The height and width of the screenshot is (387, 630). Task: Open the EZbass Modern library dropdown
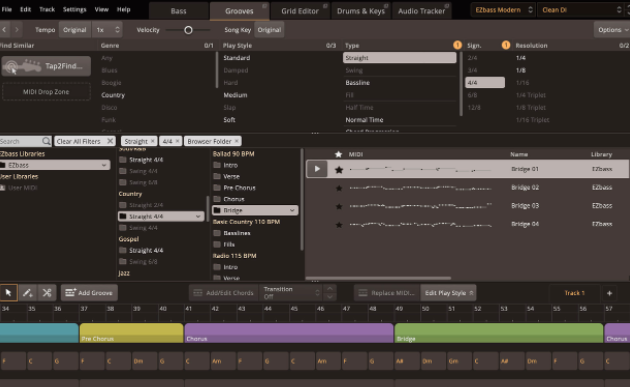tap(503, 10)
